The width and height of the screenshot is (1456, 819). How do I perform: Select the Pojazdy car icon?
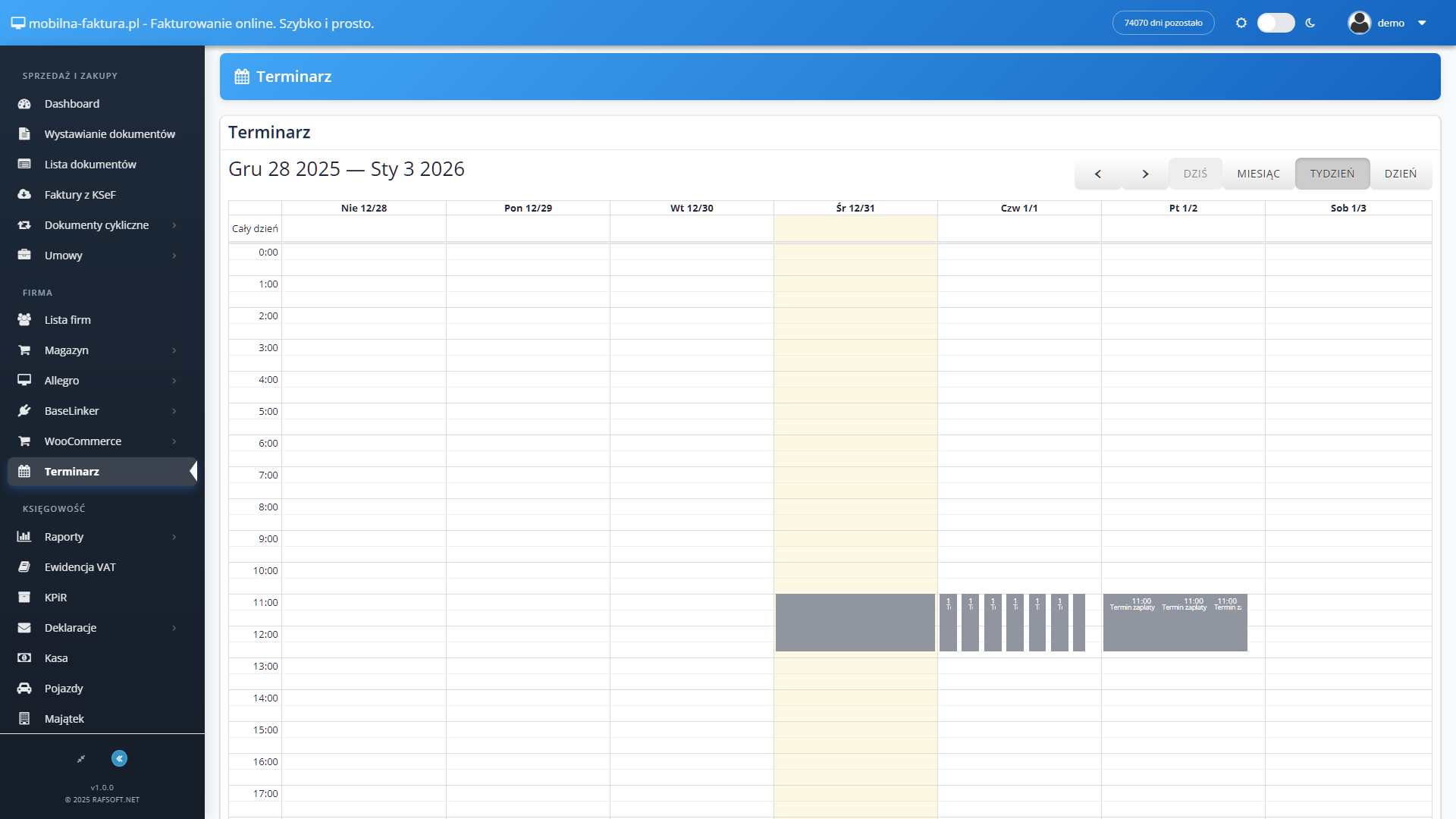click(24, 689)
